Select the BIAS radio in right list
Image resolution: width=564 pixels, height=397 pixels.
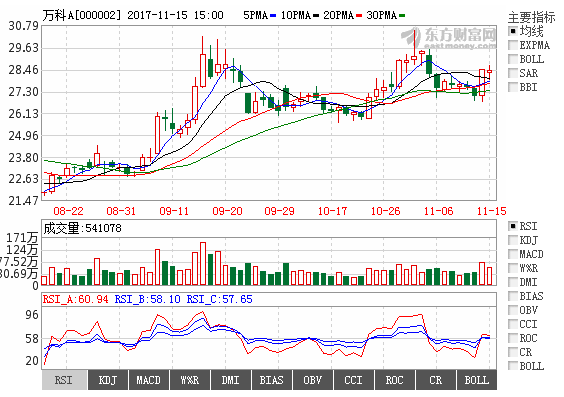pos(513,296)
